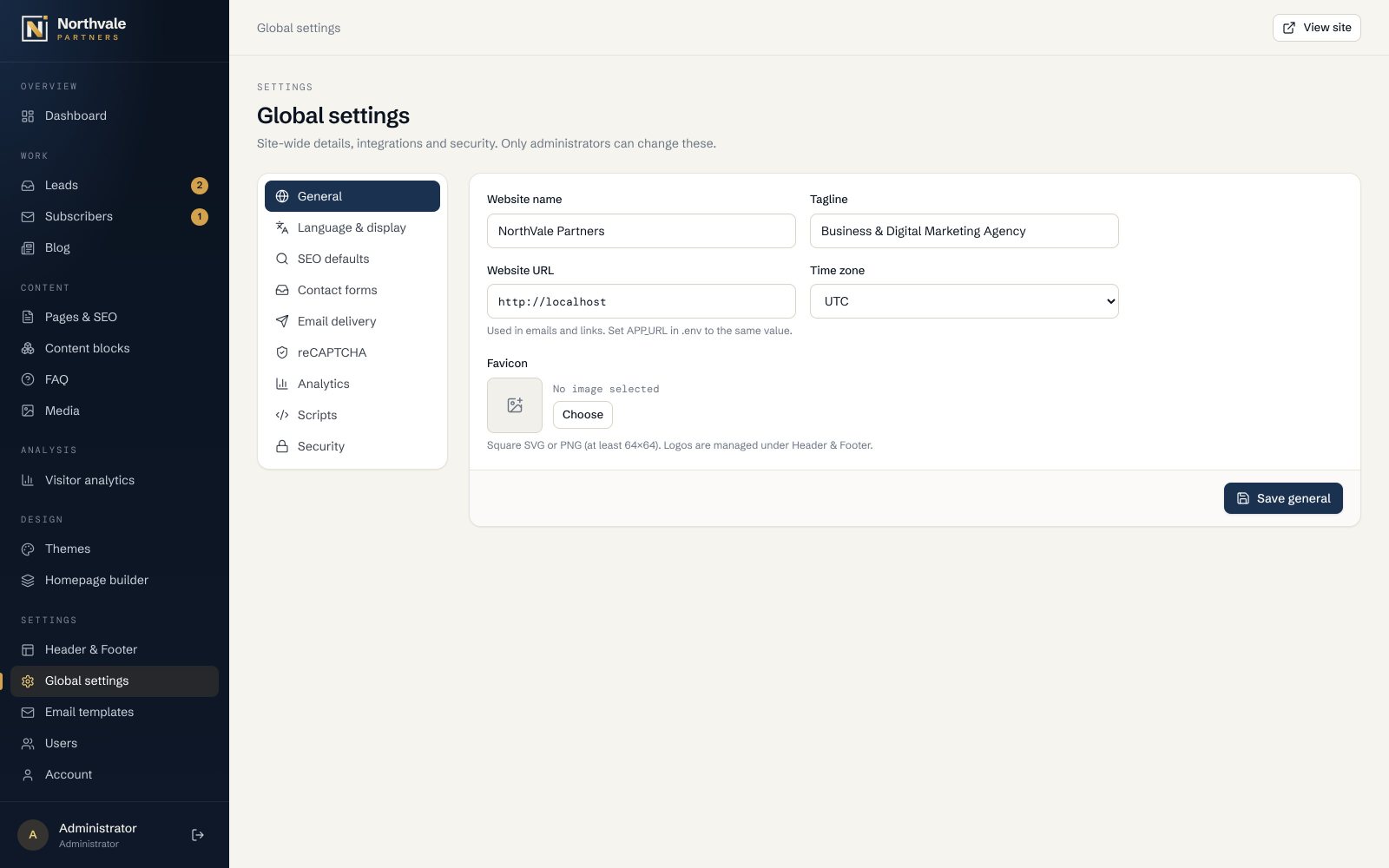This screenshot has height=868, width=1389.
Task: Click the Website URL input field
Action: point(642,301)
